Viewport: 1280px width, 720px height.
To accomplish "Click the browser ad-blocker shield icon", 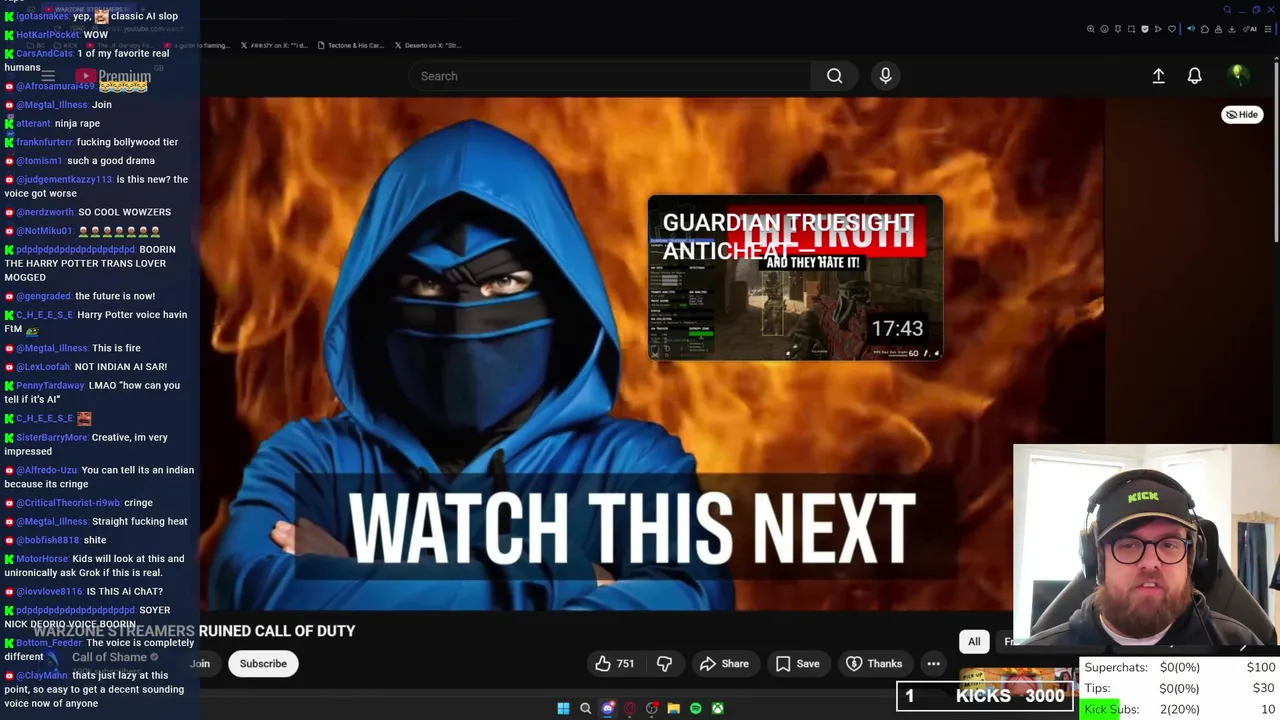I will click(1145, 29).
